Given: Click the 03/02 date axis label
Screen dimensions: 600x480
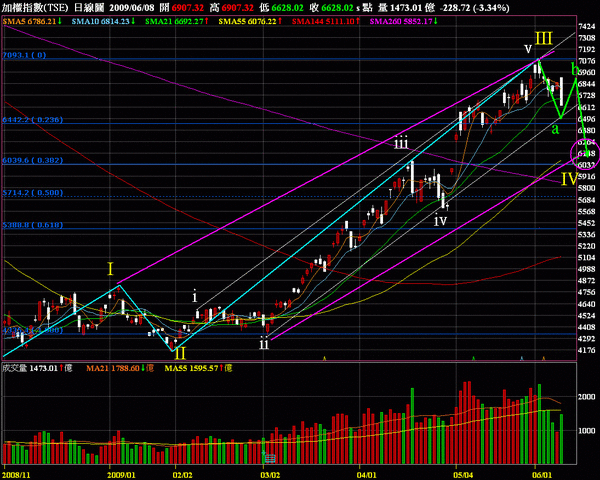Looking at the screenshot, I should tap(271, 475).
